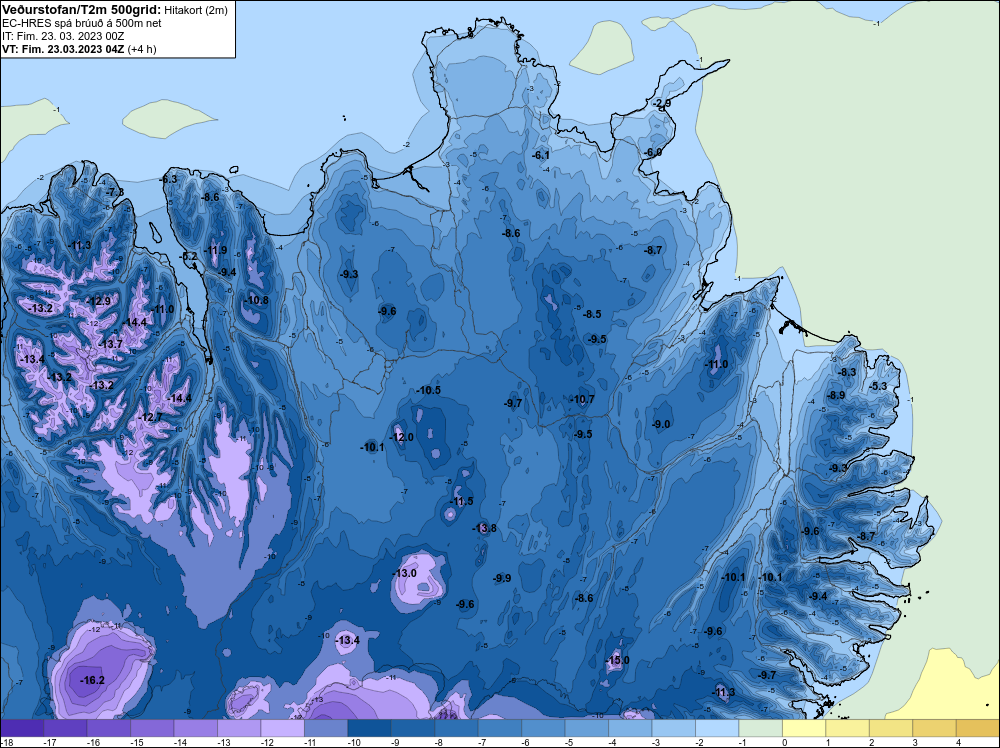Select the legend swatch labeled -9
Screen dimensions: 1000x748
click(413, 728)
